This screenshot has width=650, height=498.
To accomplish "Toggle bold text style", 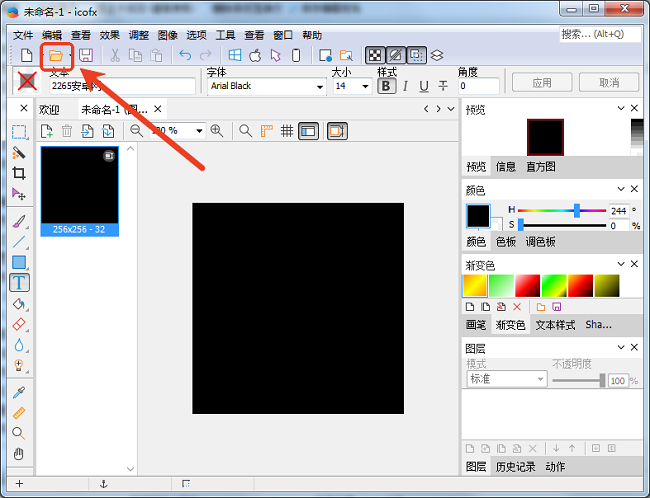I will coord(386,86).
